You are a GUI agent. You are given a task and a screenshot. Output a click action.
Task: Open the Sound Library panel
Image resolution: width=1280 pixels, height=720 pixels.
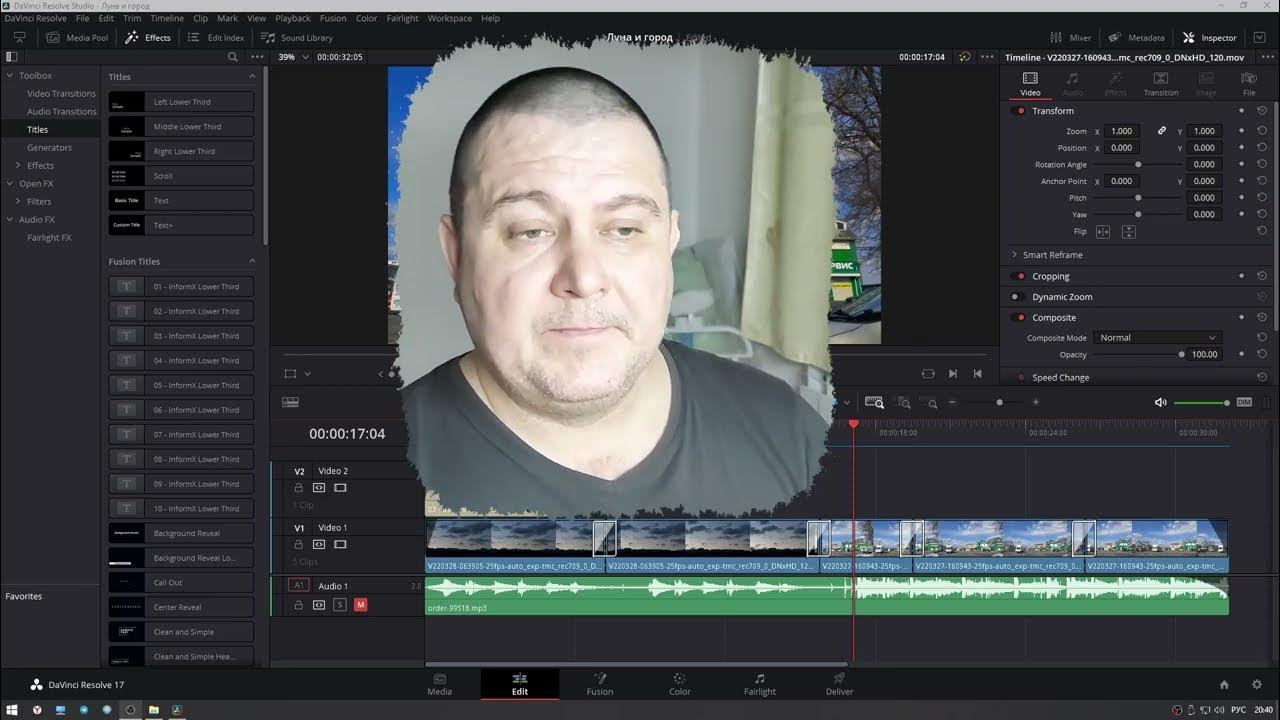click(297, 38)
